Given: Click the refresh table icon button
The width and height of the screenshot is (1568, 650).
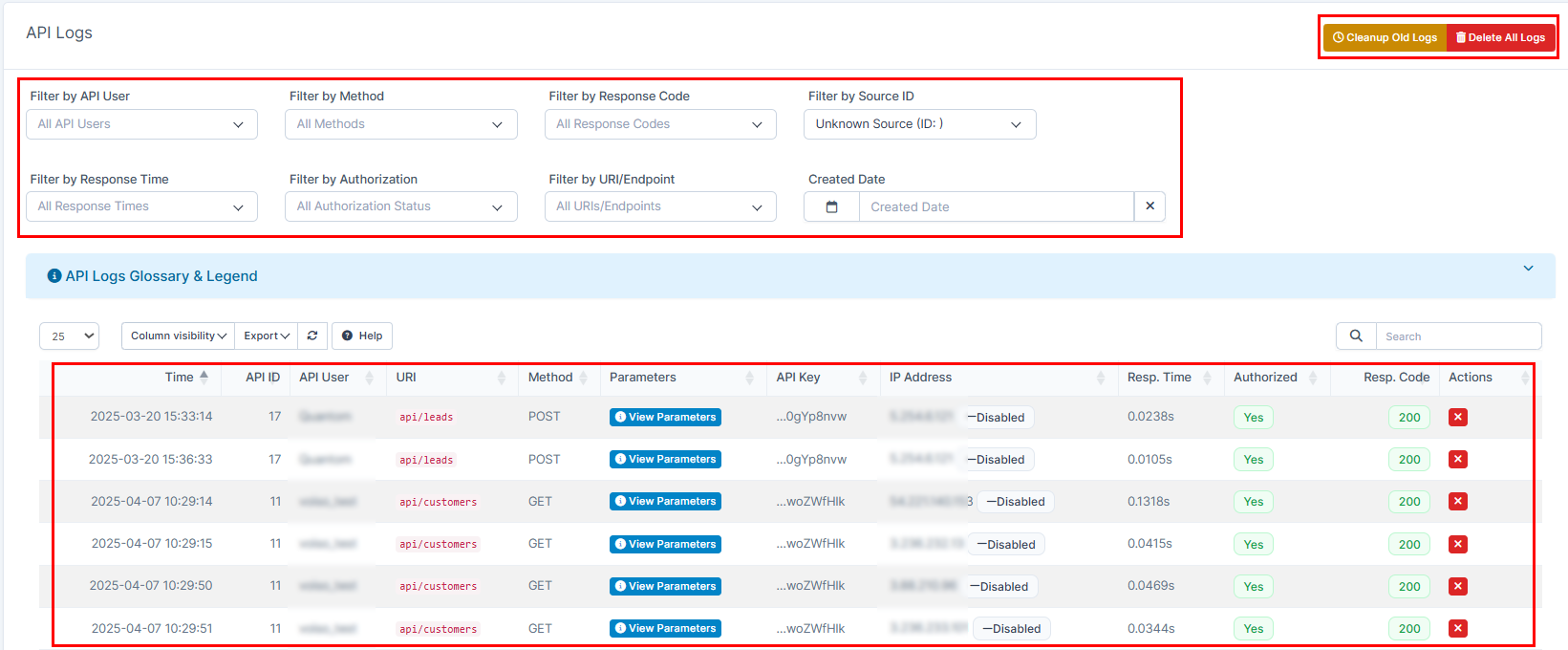Looking at the screenshot, I should (x=312, y=336).
